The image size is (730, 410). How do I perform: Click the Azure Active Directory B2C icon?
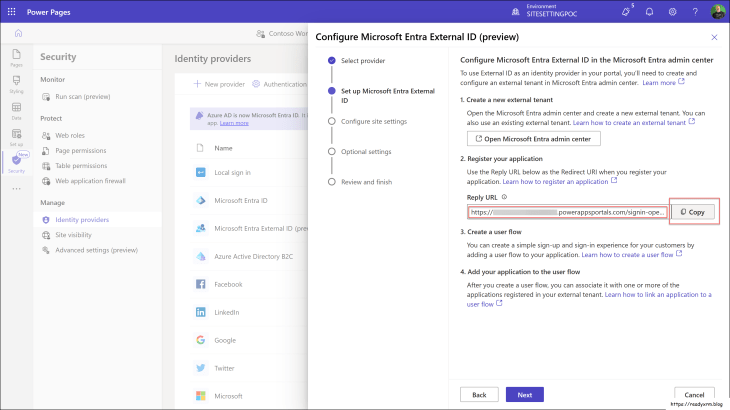[x=201, y=256]
